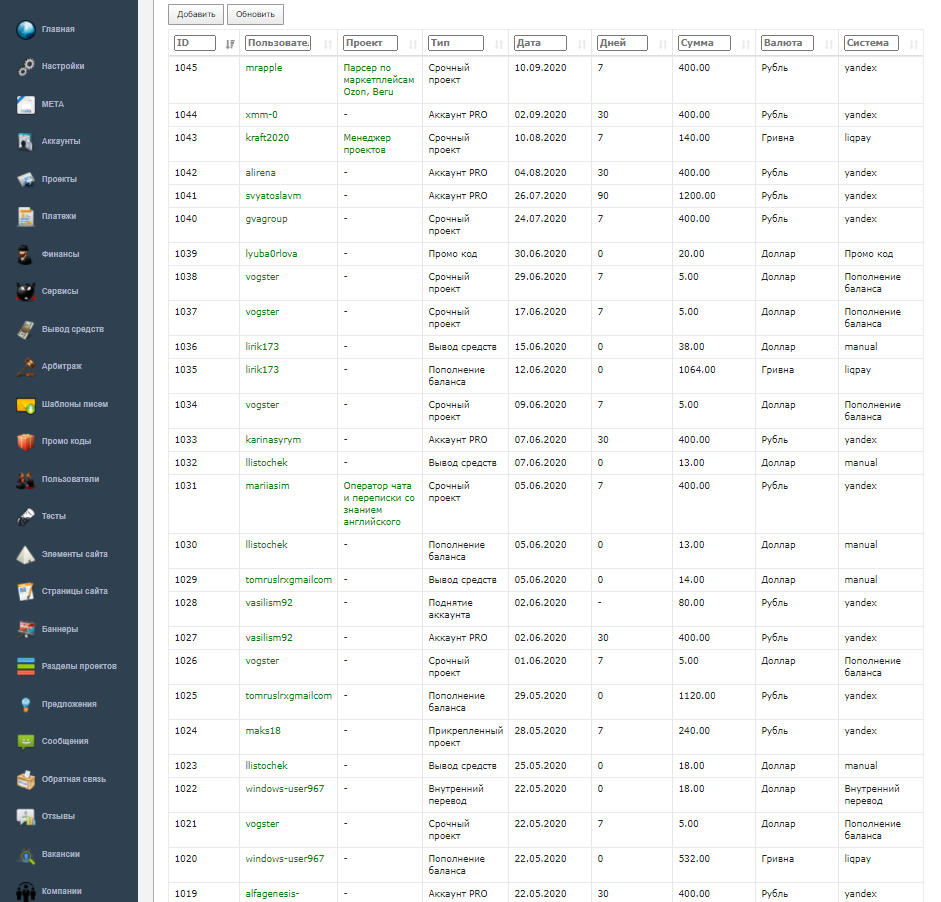Viewport: 941px width, 902px height.
Task: Open user kraft2020 link
Action: coord(267,137)
